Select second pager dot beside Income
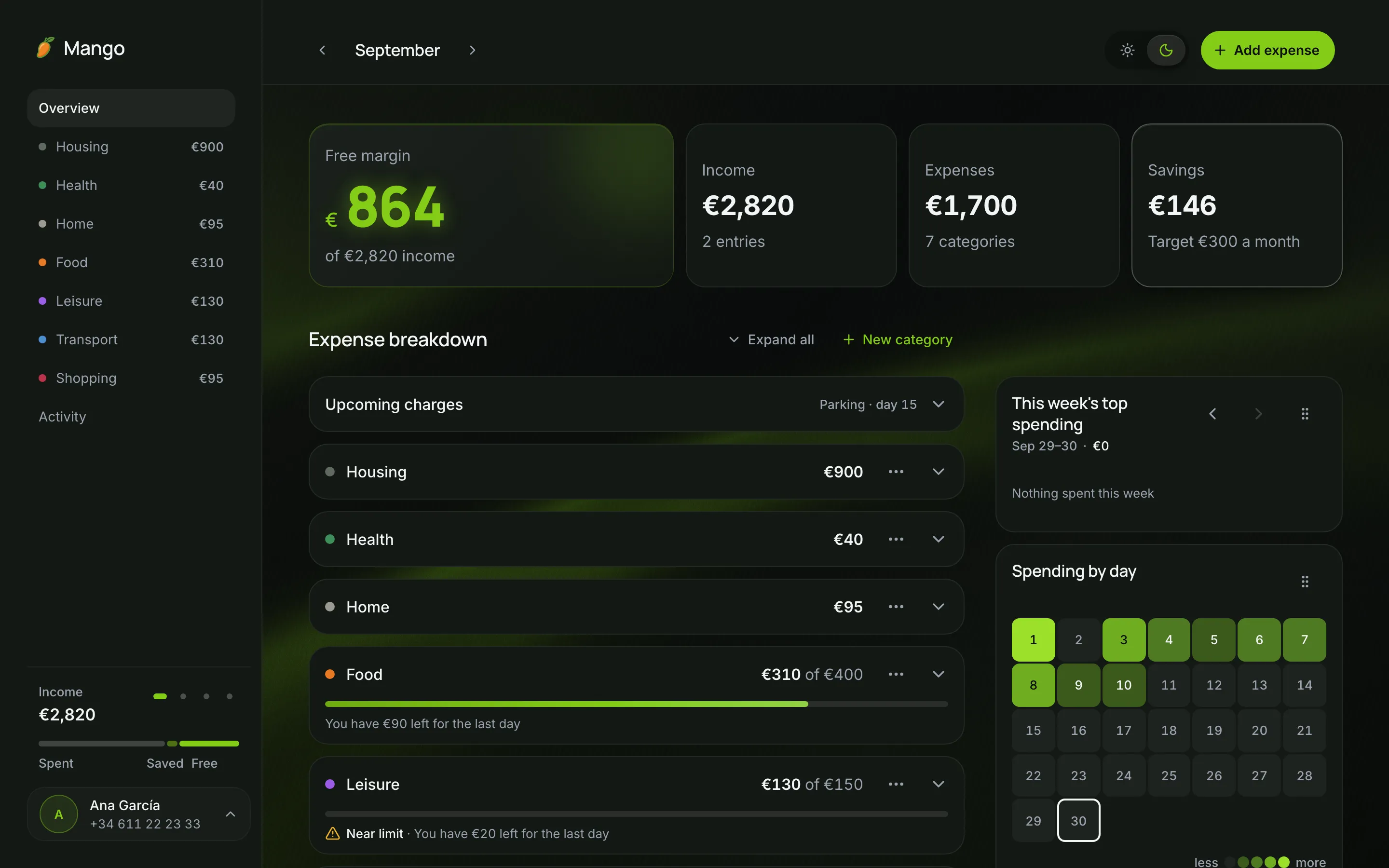The width and height of the screenshot is (1389, 868). 183,696
